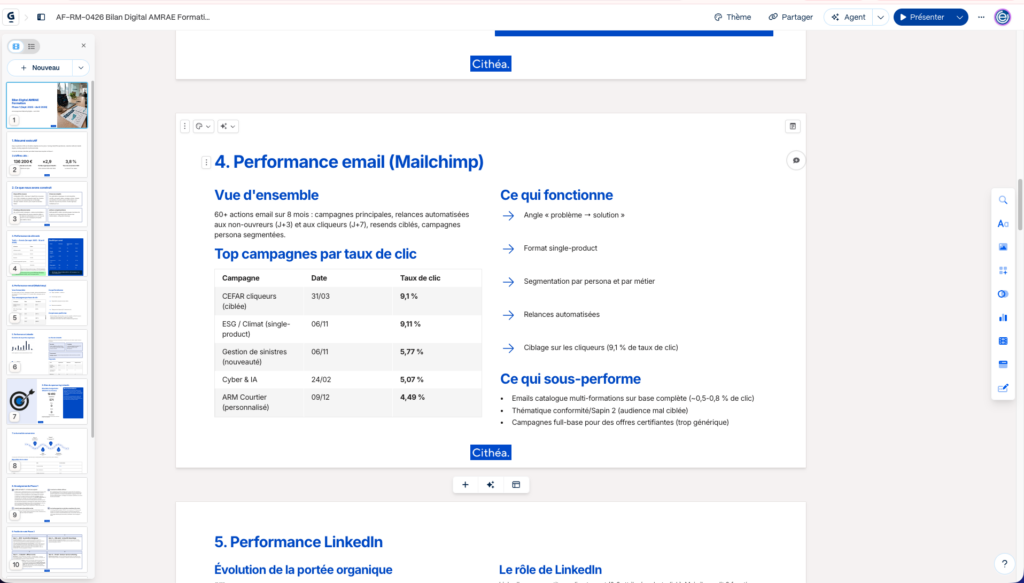Open the help question mark button
This screenshot has height=583, width=1024.
click(x=1004, y=563)
